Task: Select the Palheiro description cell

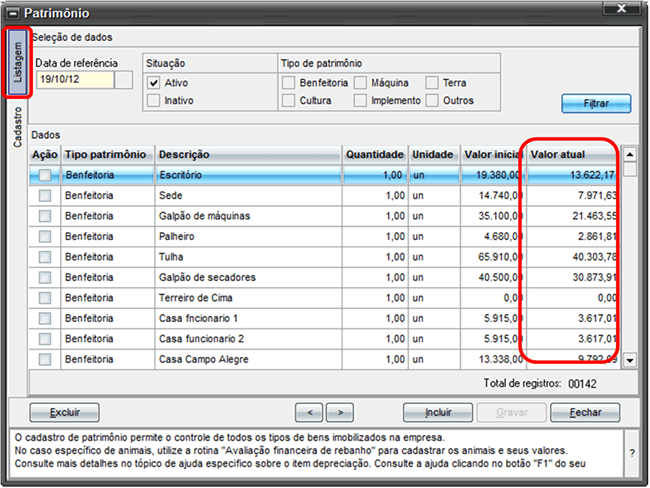Action: (x=249, y=236)
